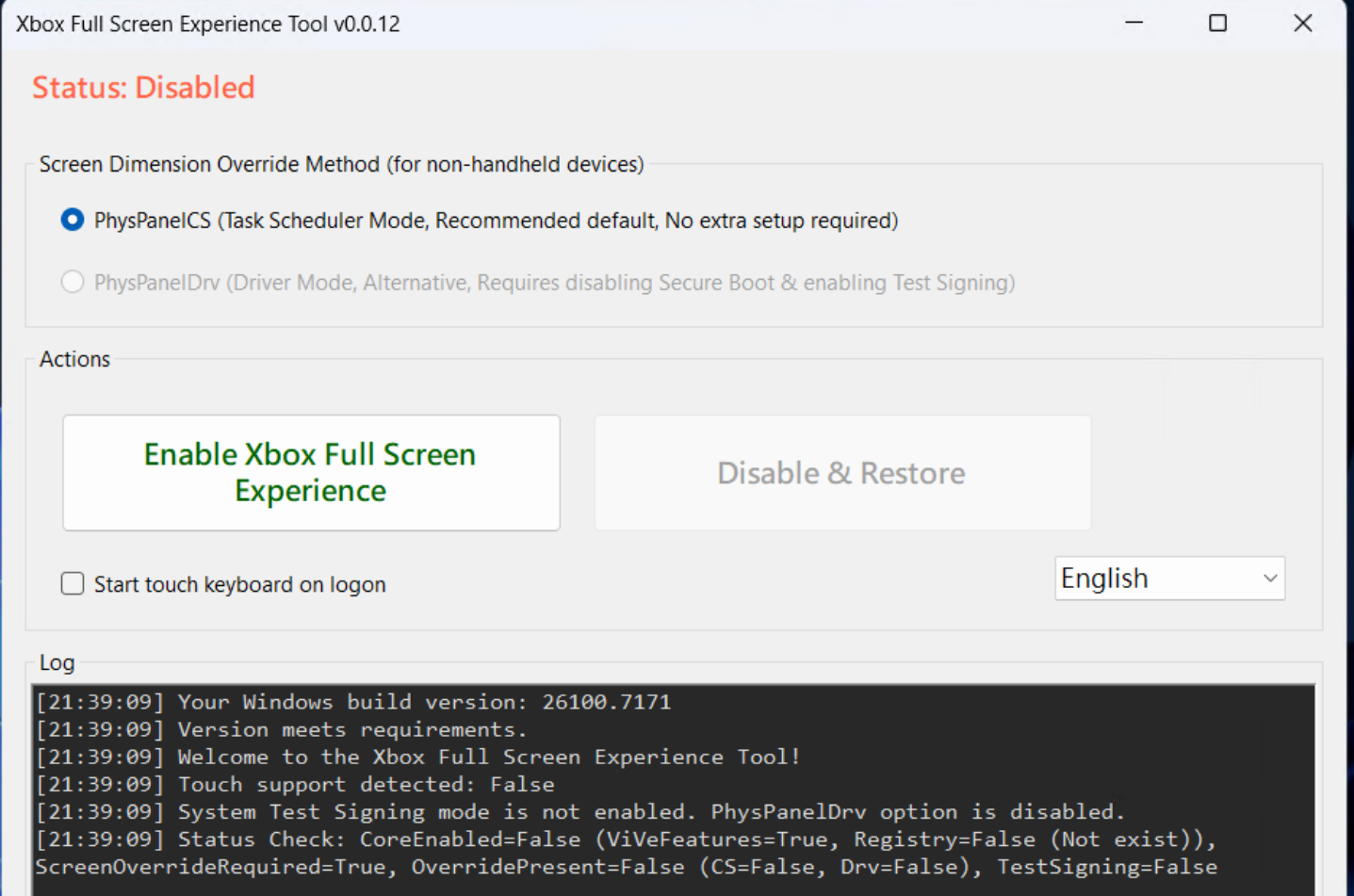This screenshot has width=1354, height=896.
Task: Click the close window icon
Action: pos(1302,23)
